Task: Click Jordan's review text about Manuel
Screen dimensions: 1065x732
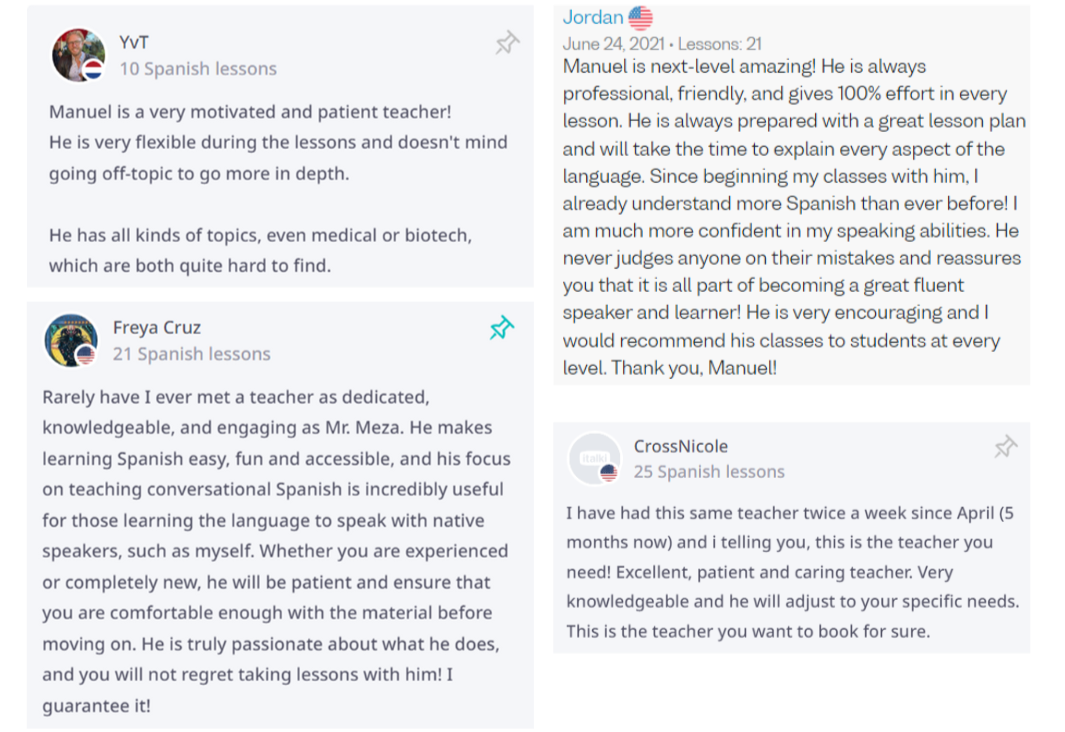Action: tap(791, 217)
